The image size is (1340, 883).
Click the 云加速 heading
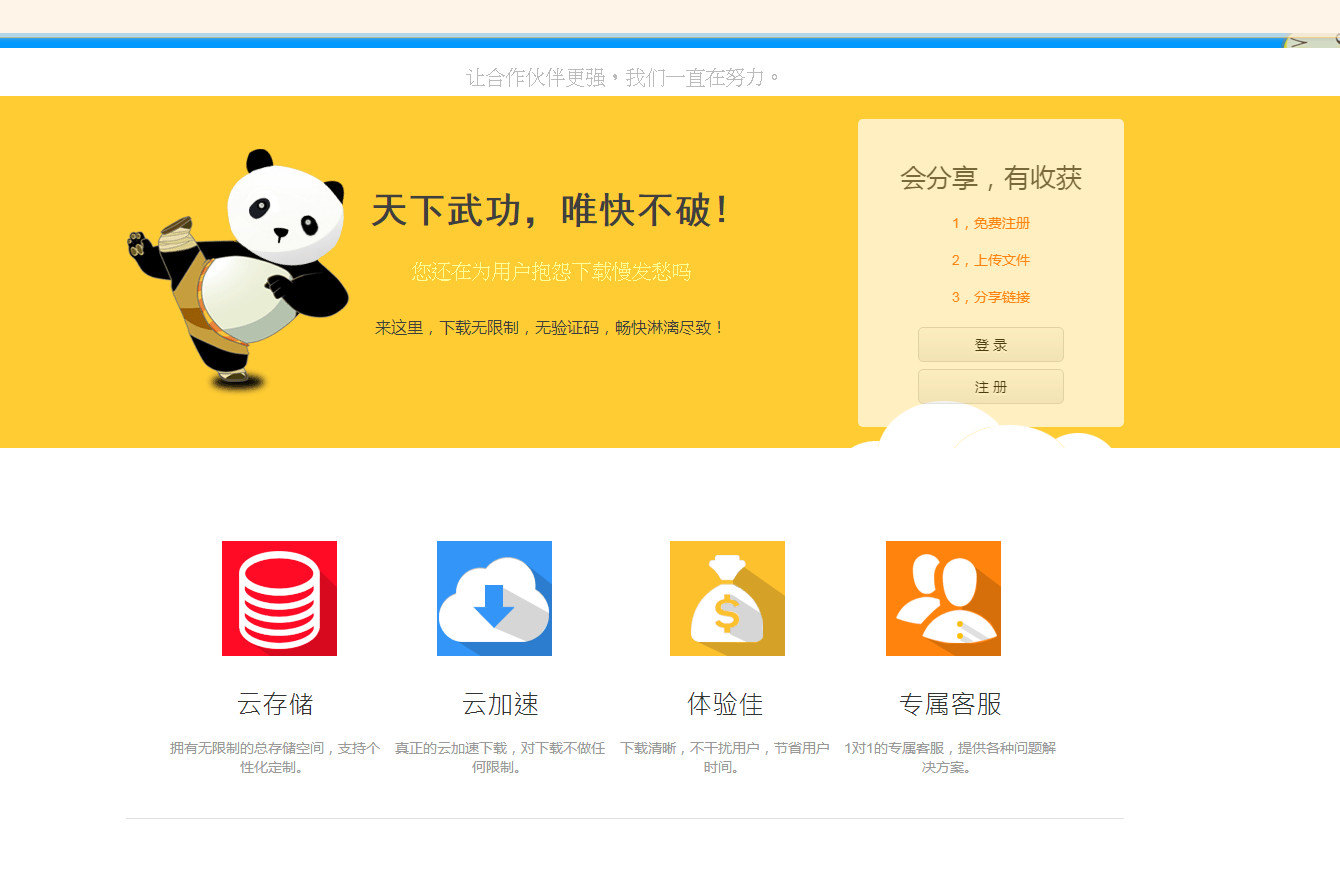(x=500, y=704)
